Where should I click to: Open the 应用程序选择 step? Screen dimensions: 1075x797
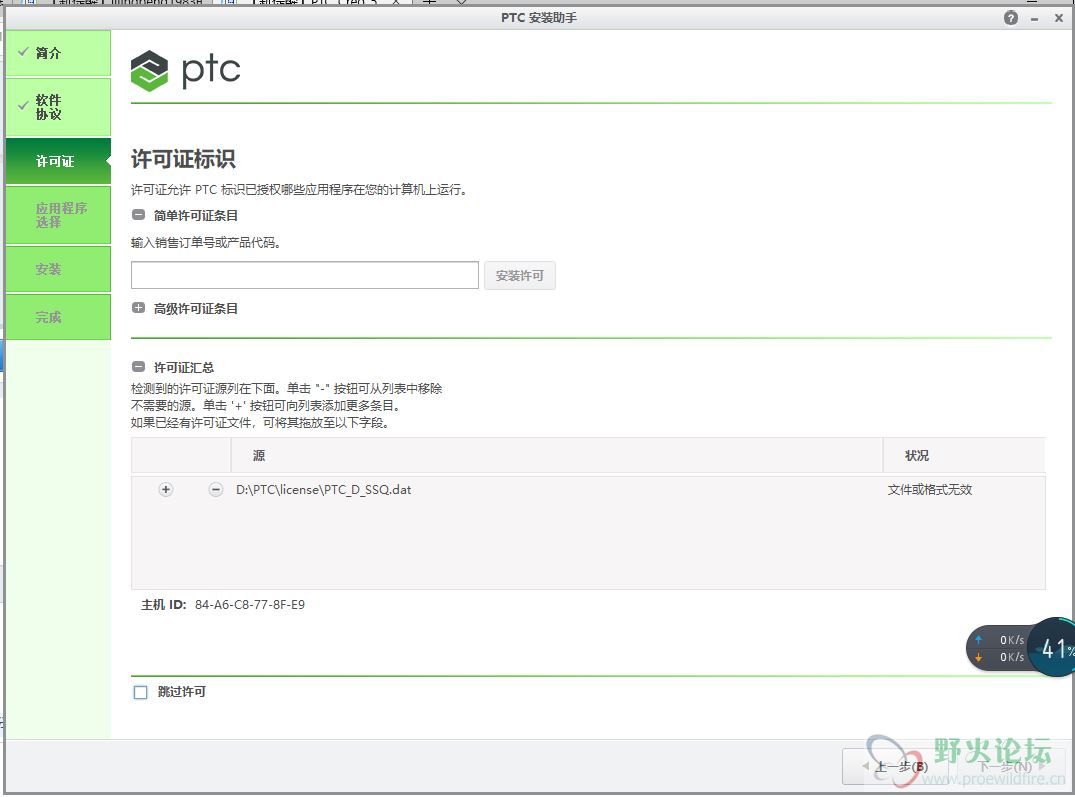pyautogui.click(x=58, y=214)
